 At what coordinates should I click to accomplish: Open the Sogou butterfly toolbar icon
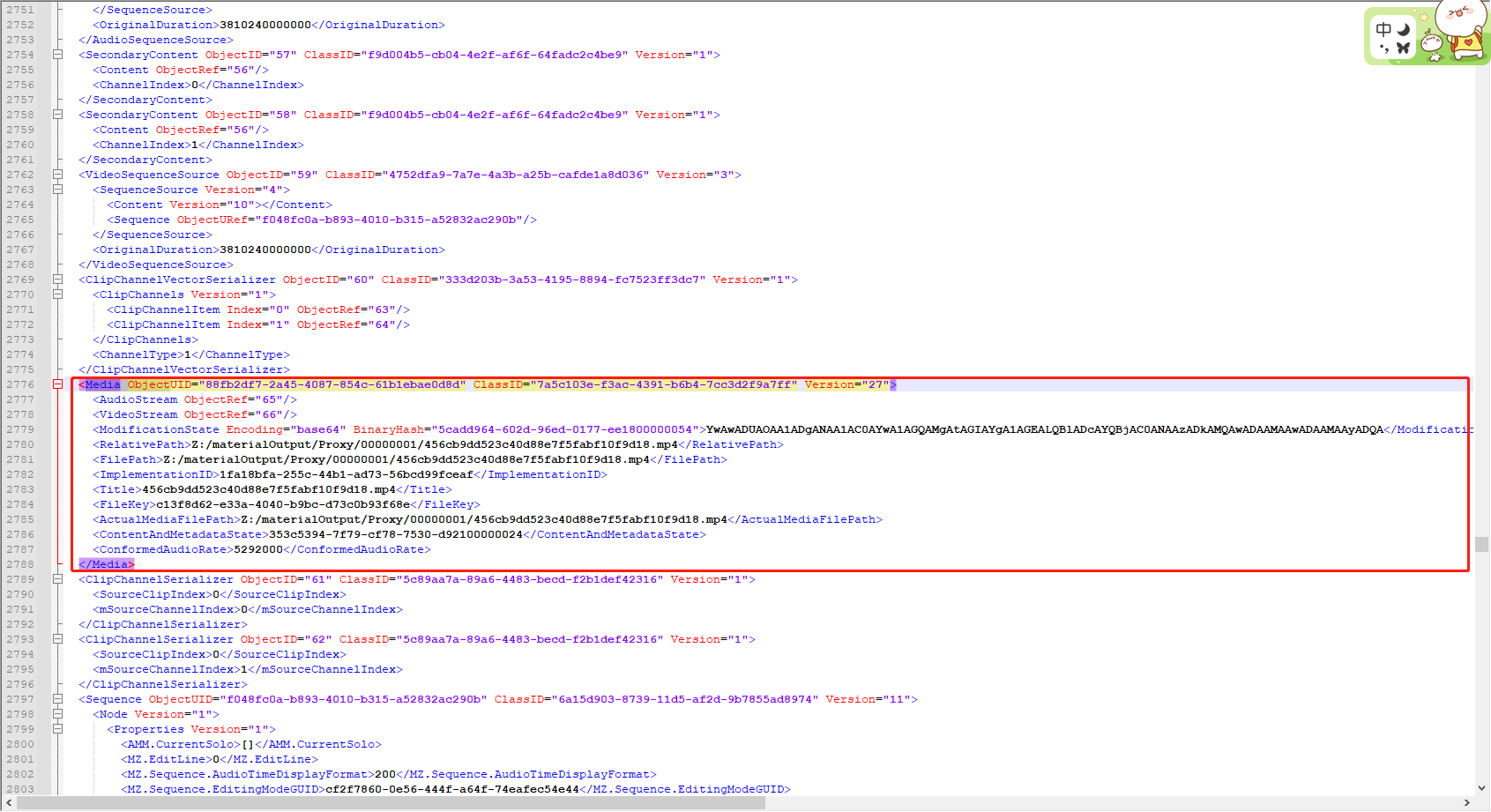pos(1403,48)
